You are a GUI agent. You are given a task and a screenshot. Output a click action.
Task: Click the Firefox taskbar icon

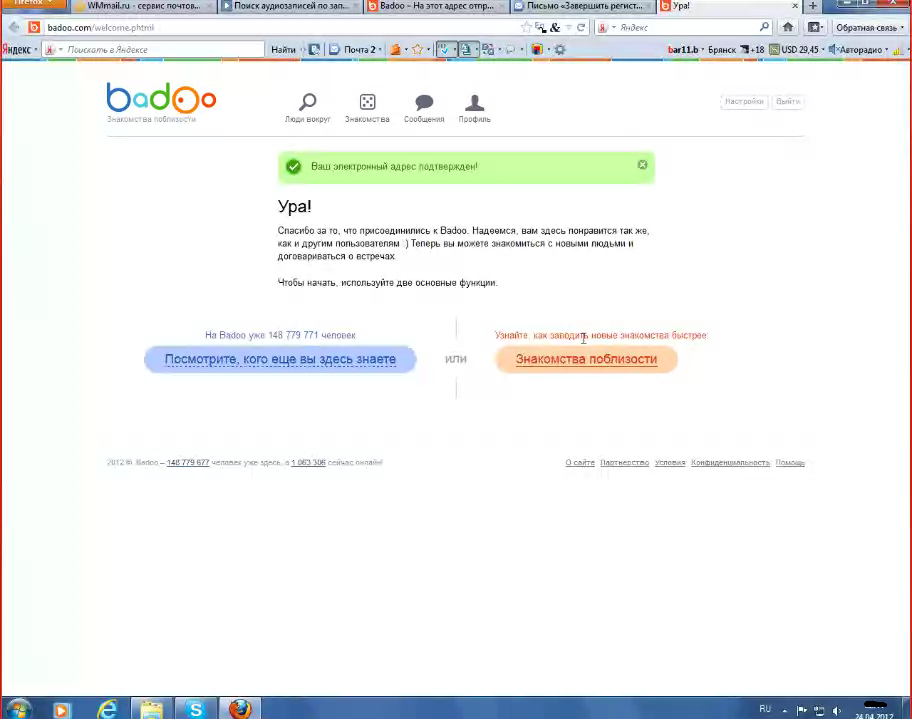240,710
